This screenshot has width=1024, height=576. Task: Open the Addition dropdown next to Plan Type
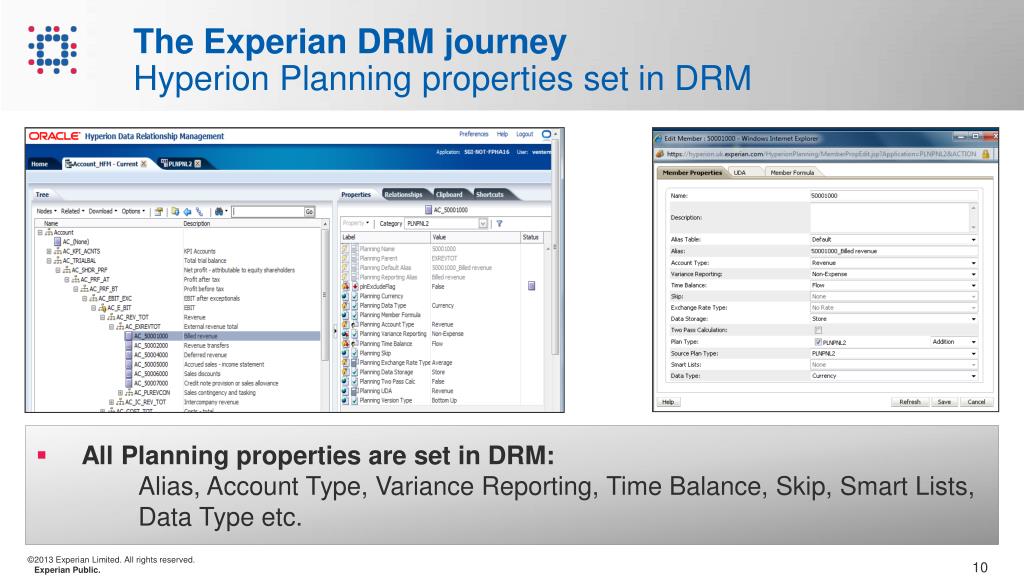click(954, 342)
